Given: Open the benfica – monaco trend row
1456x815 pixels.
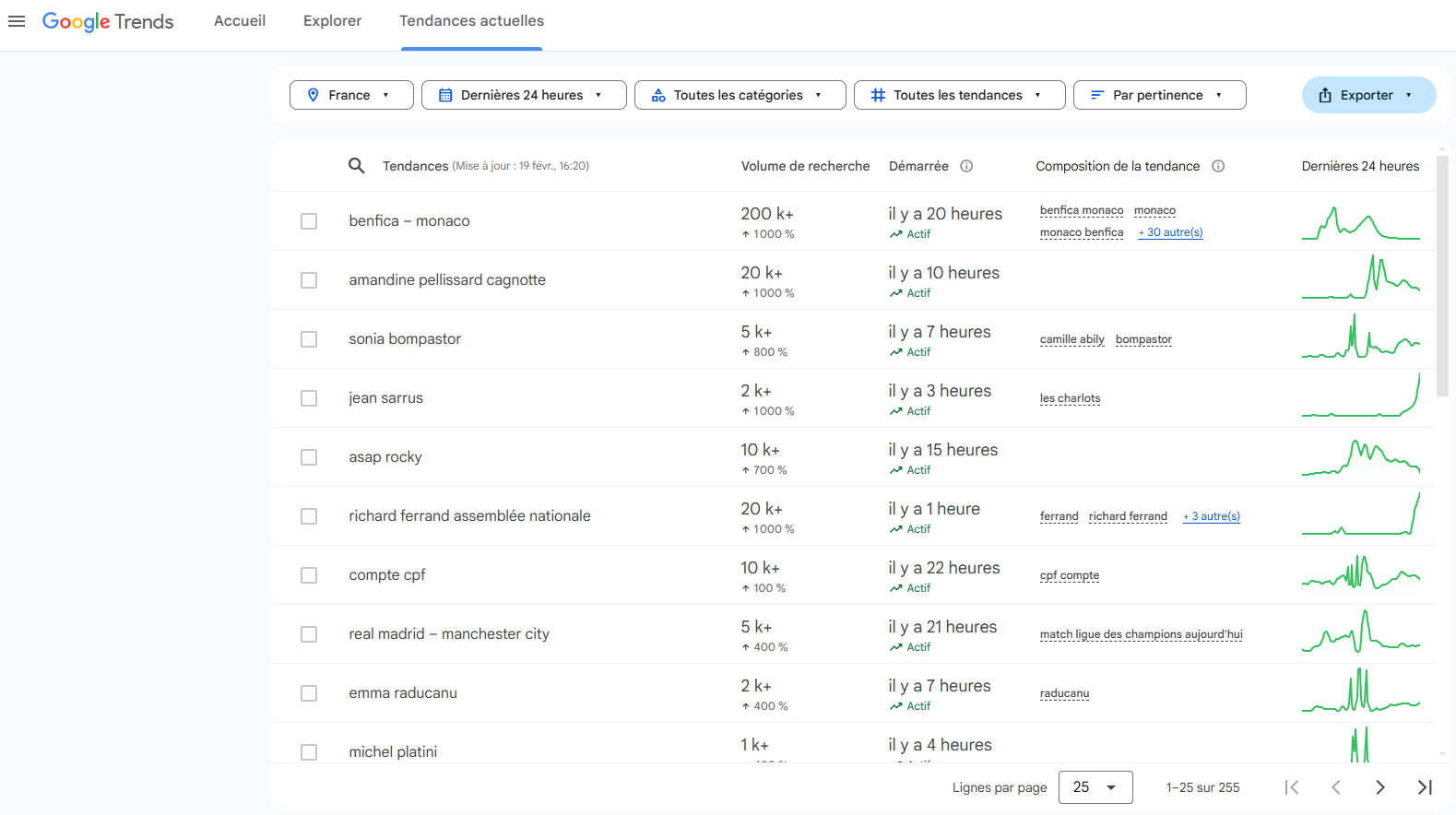Looking at the screenshot, I should click(x=853, y=221).
